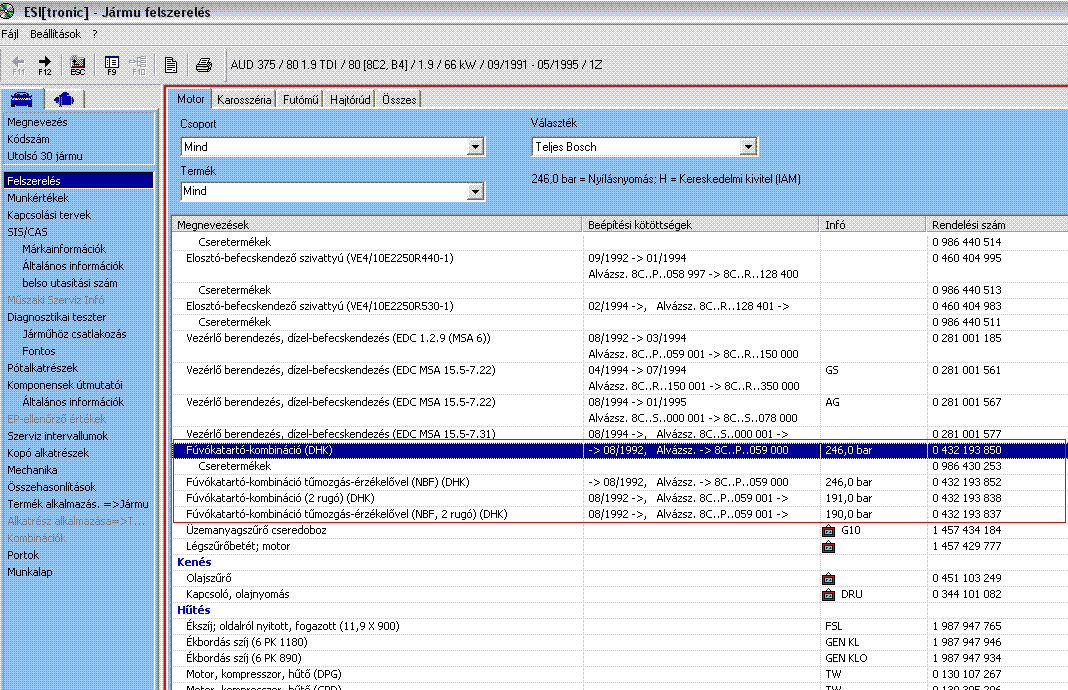Viewport: 1068px width, 690px height.
Task: Select the component part sidebar tab icon
Action: [64, 99]
